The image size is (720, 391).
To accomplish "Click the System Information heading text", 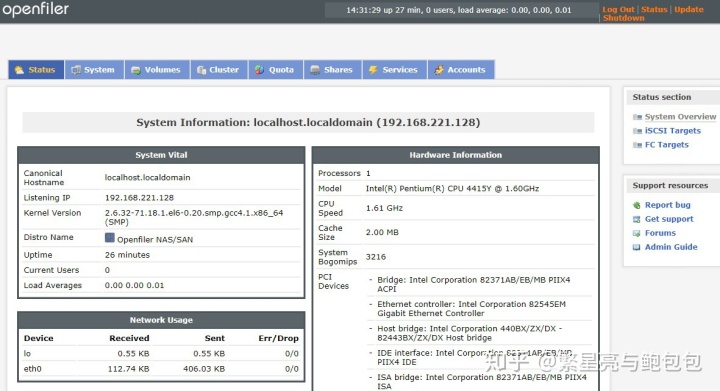I will pos(308,123).
